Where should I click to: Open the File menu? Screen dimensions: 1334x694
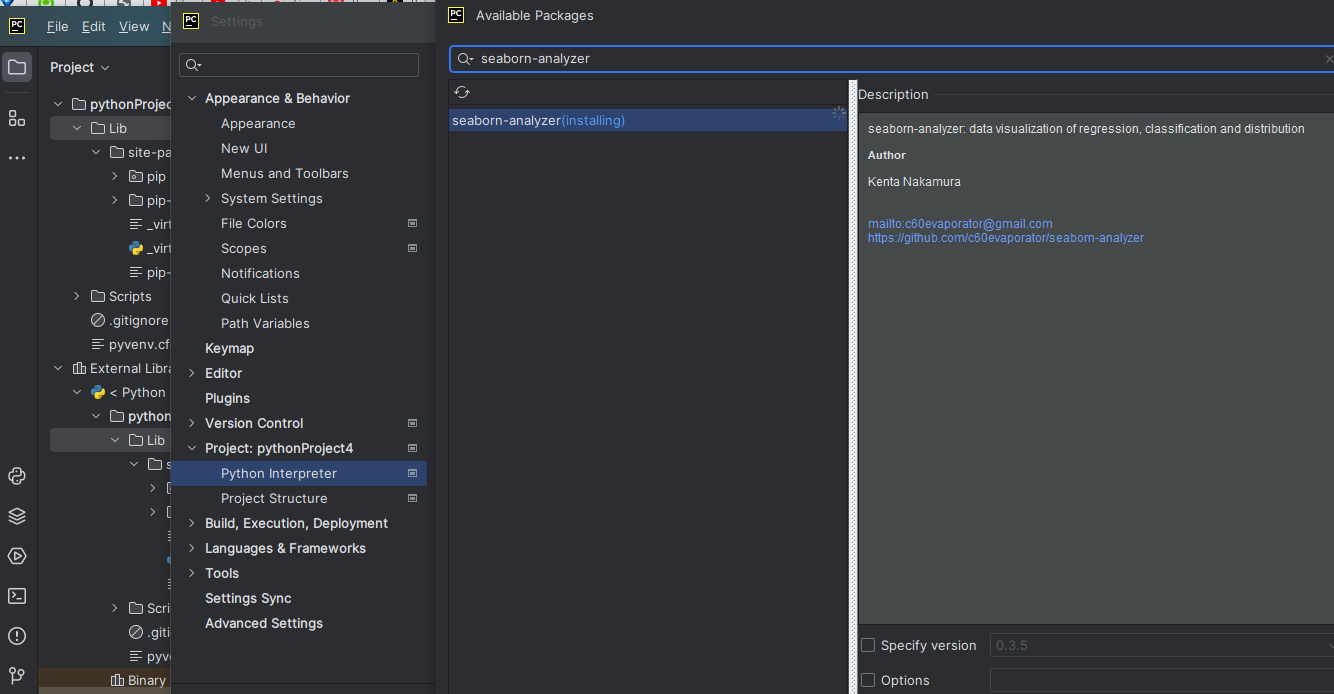click(57, 27)
